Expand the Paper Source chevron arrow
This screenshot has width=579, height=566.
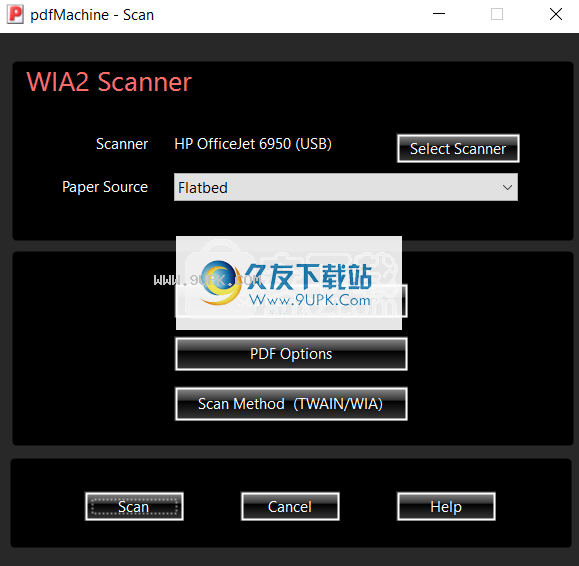507,188
